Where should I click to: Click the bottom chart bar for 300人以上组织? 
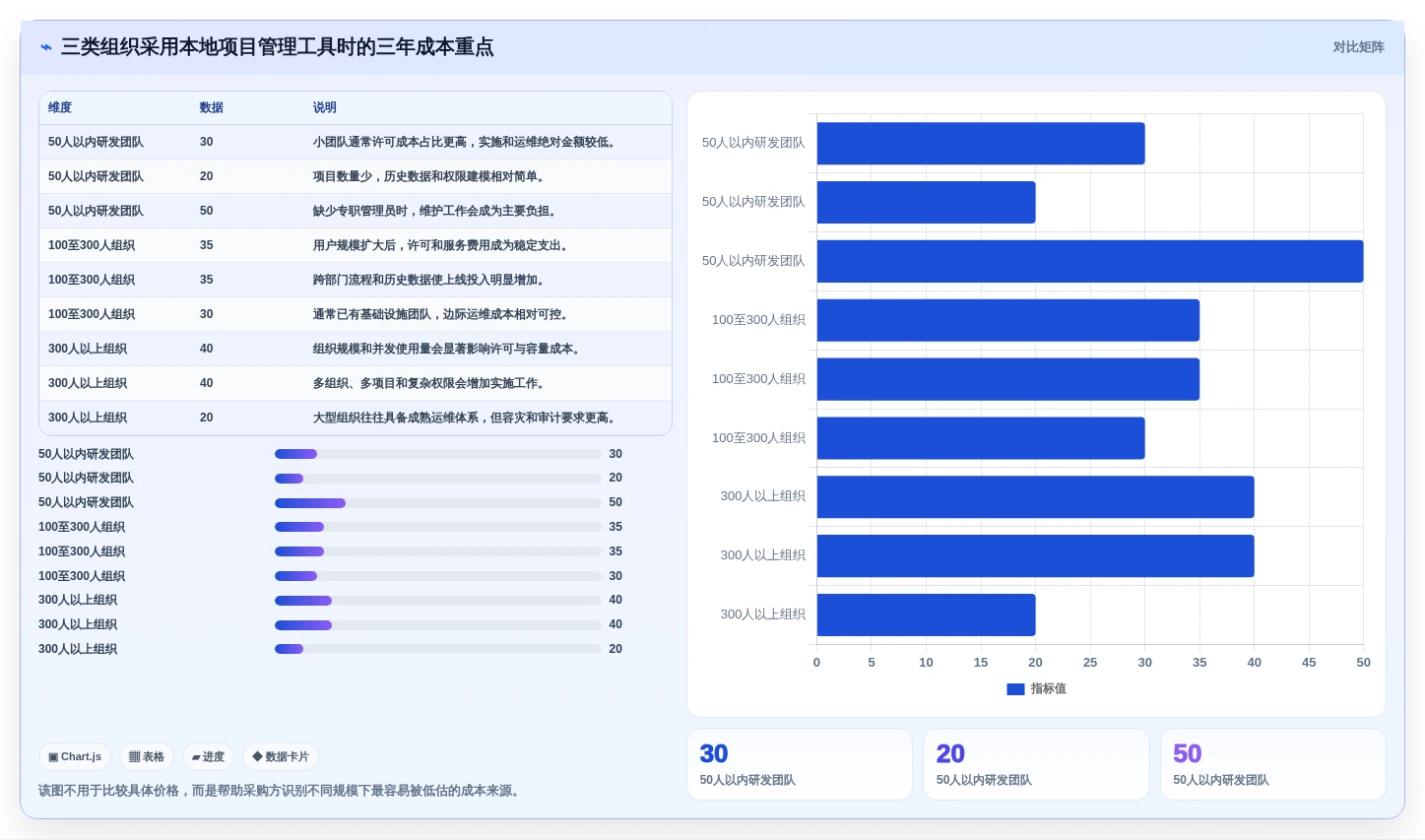[x=926, y=614]
